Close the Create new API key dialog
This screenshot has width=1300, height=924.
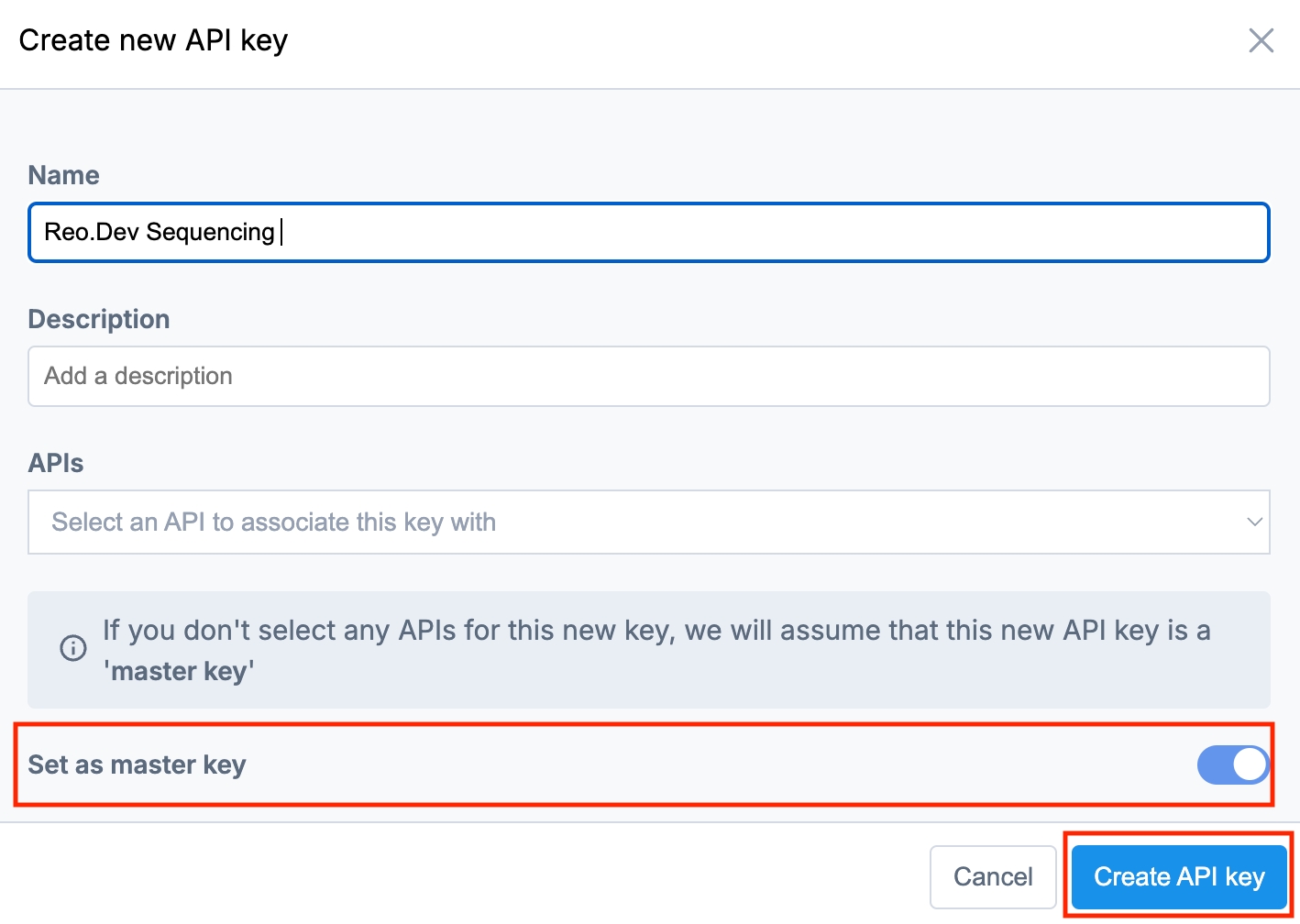pyautogui.click(x=1261, y=40)
